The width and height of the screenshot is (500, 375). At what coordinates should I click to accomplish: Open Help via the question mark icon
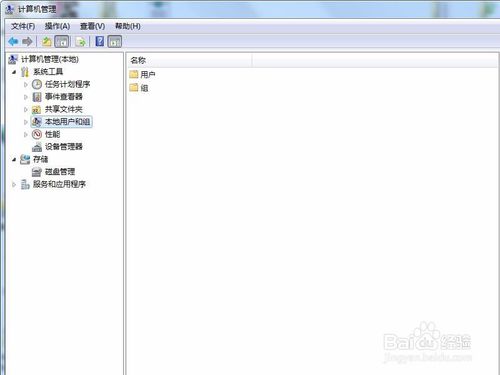99,41
